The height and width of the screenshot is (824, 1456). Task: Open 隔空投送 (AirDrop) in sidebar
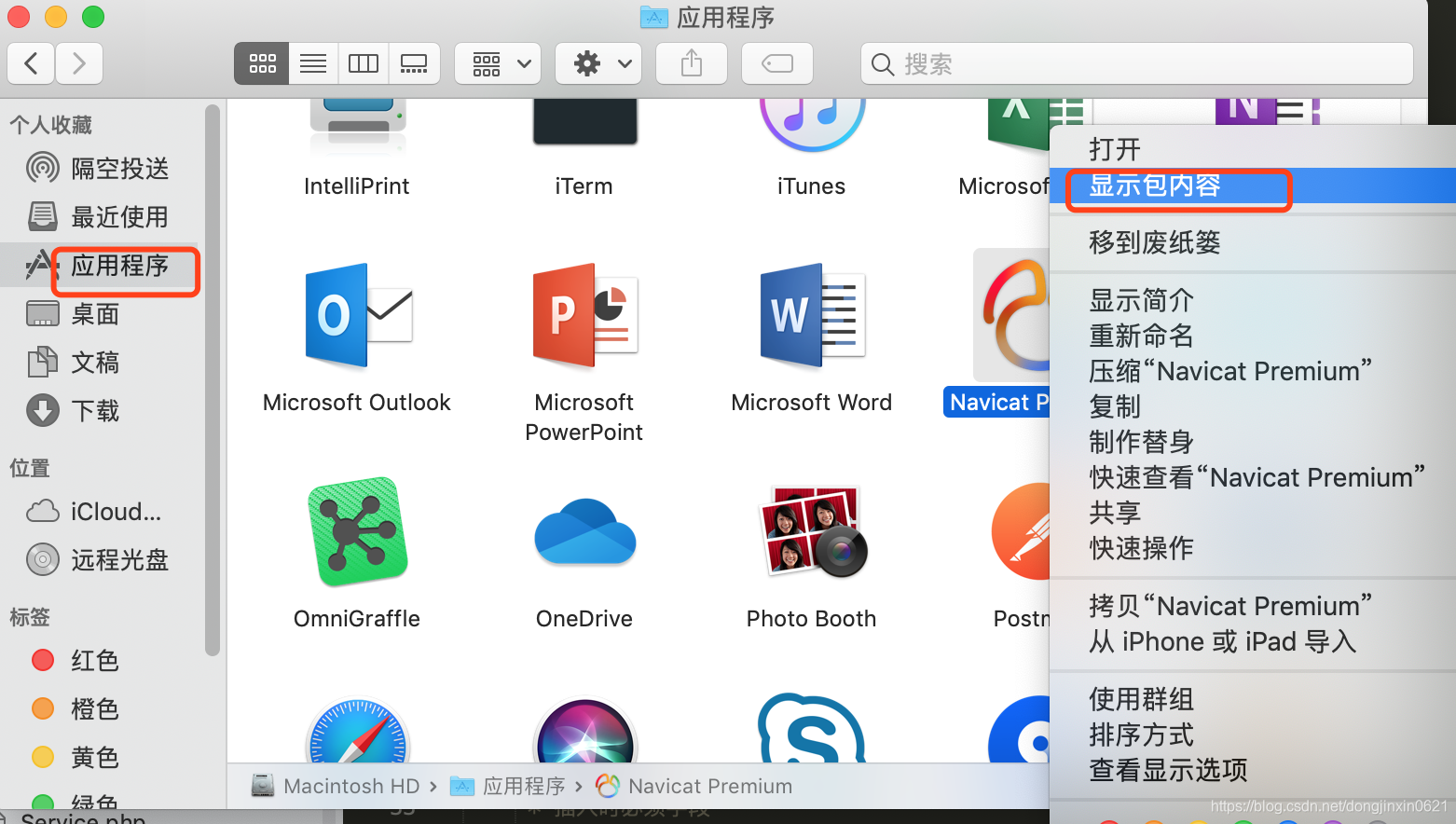click(x=99, y=169)
